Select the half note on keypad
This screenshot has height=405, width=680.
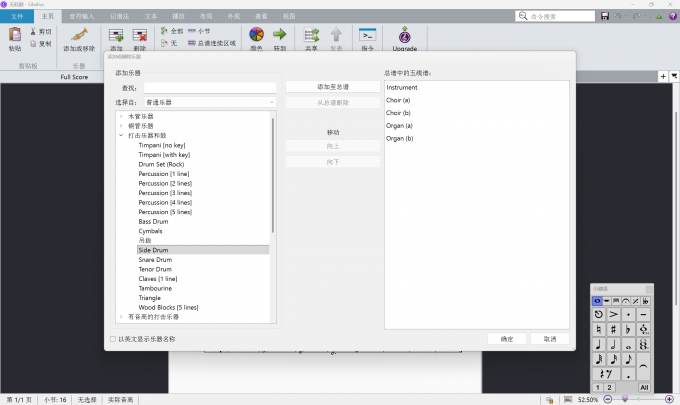pos(613,344)
